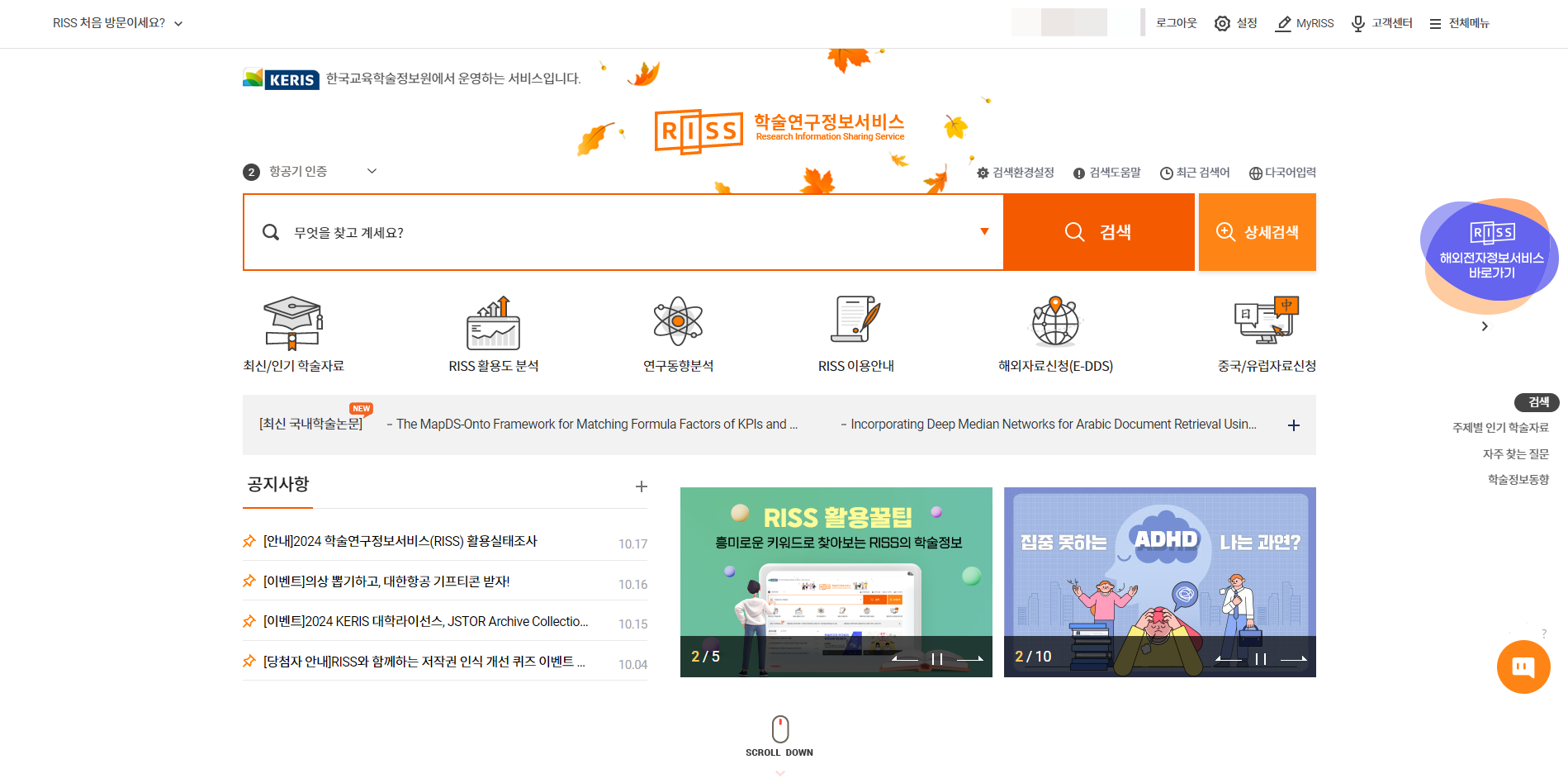
Task: Open 고객센터 microphone icon
Action: click(x=1357, y=23)
